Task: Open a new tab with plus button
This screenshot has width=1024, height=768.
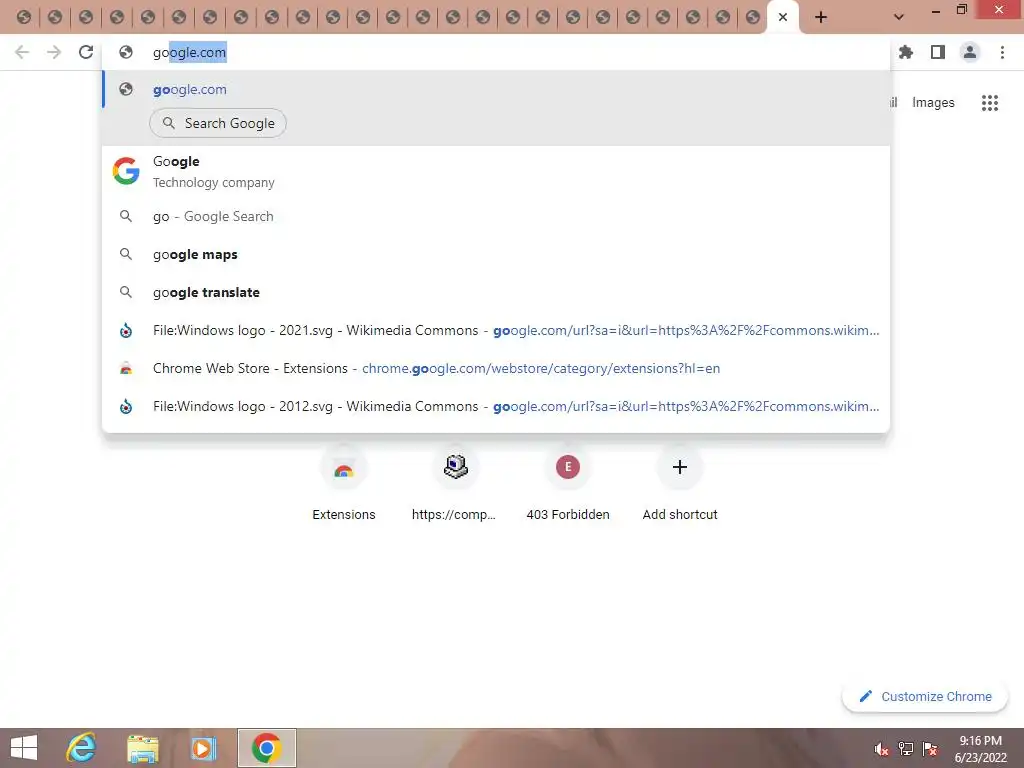Action: tap(821, 18)
